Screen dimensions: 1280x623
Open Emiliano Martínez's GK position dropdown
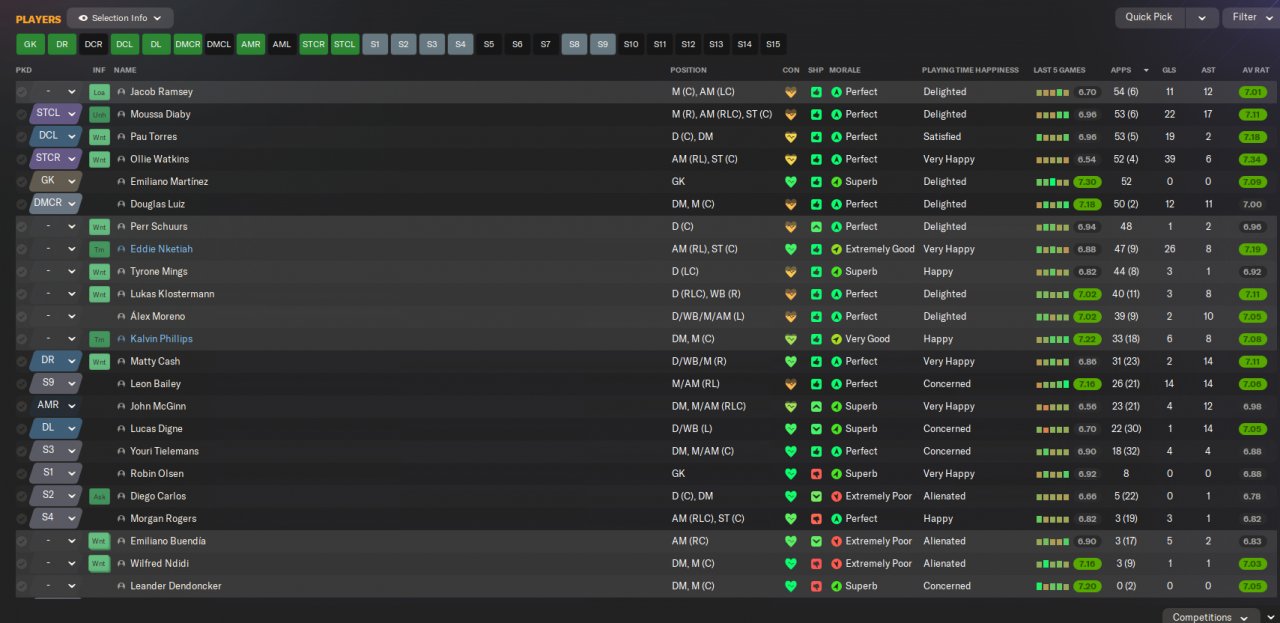click(x=56, y=182)
